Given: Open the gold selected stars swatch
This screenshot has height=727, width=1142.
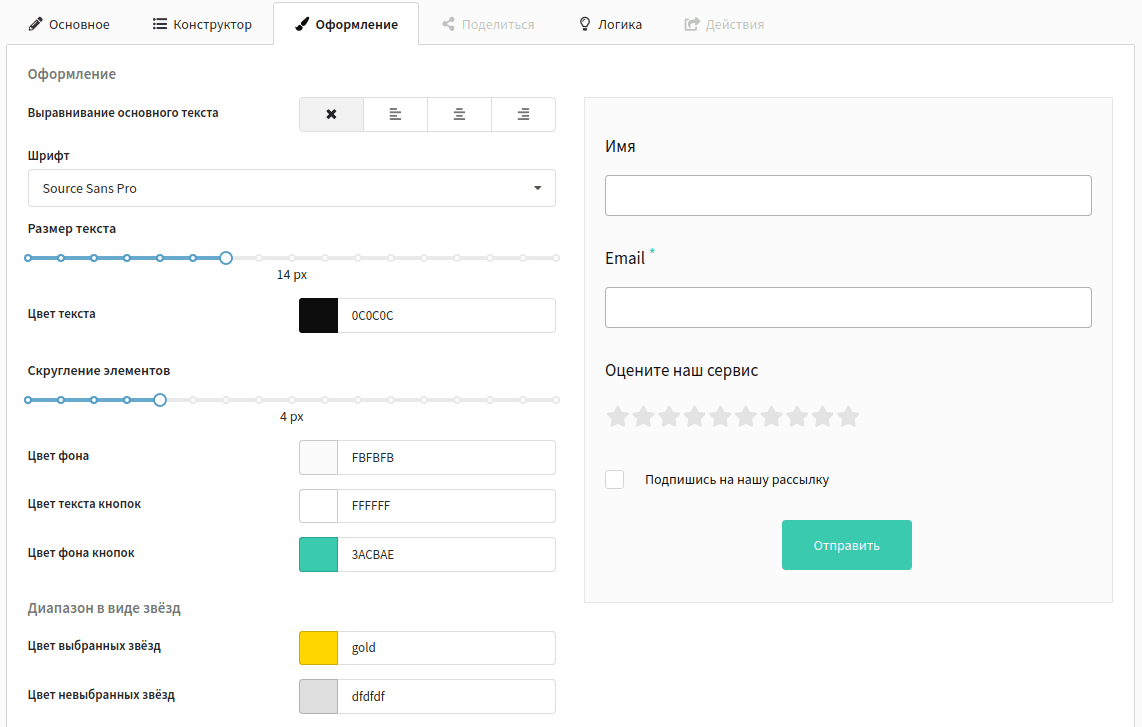Looking at the screenshot, I should [318, 648].
